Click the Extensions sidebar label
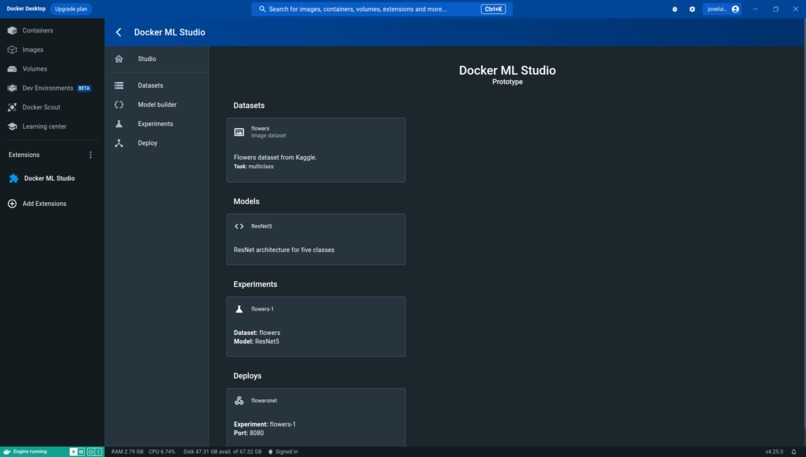This screenshot has width=806, height=457. tap(24, 155)
